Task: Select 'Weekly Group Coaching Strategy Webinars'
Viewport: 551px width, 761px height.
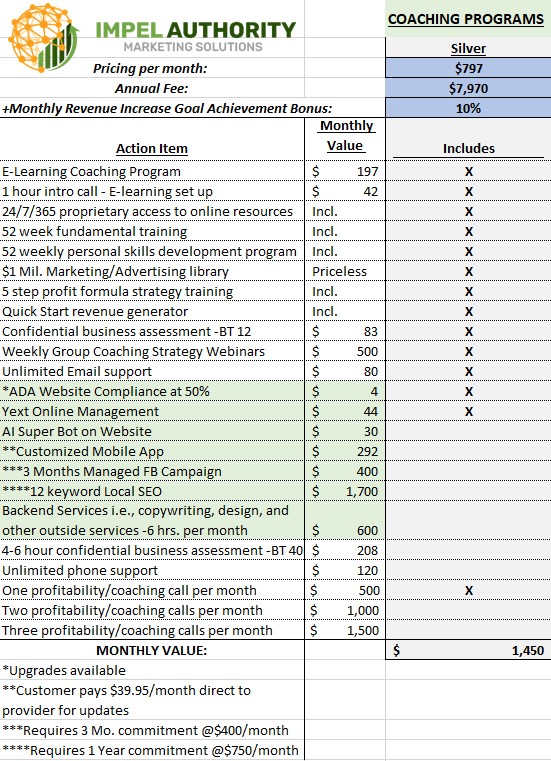Action: [x=133, y=351]
